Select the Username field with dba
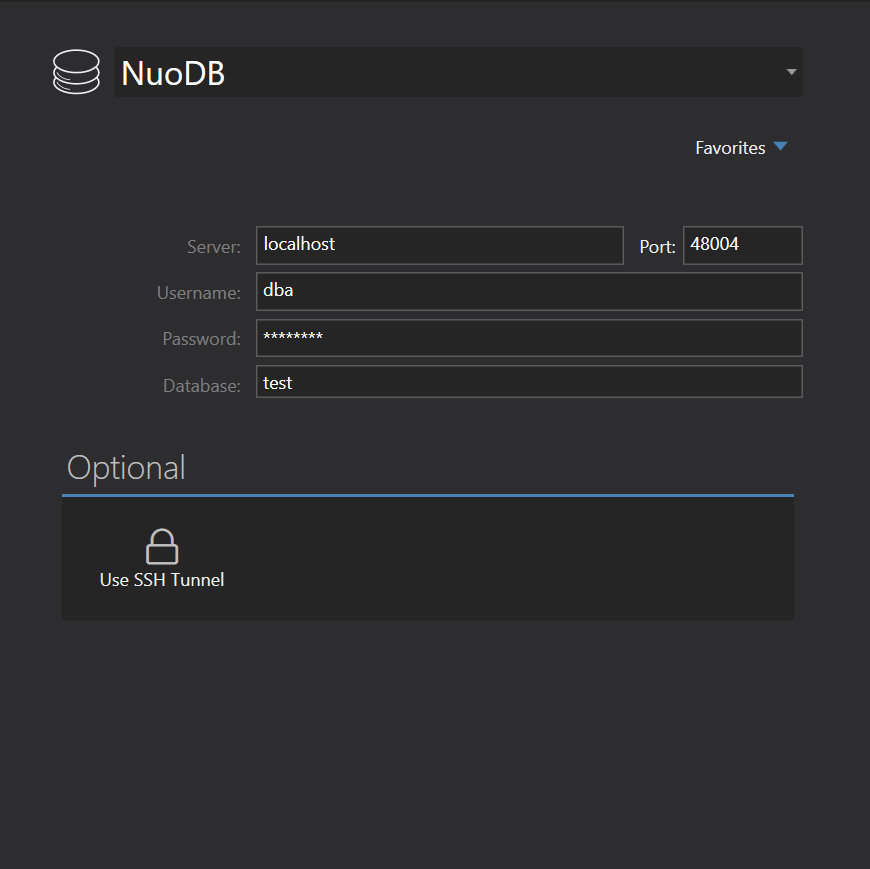 529,292
